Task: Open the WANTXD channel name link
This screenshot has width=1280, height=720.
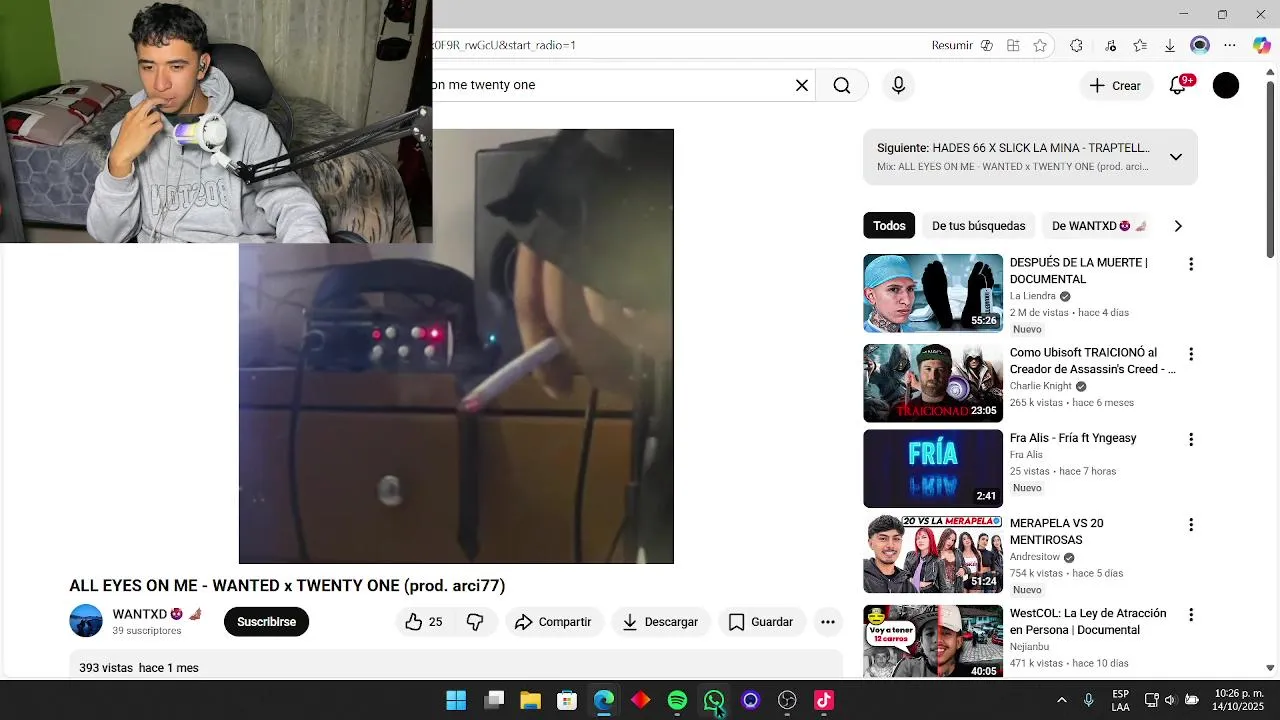Action: click(139, 614)
